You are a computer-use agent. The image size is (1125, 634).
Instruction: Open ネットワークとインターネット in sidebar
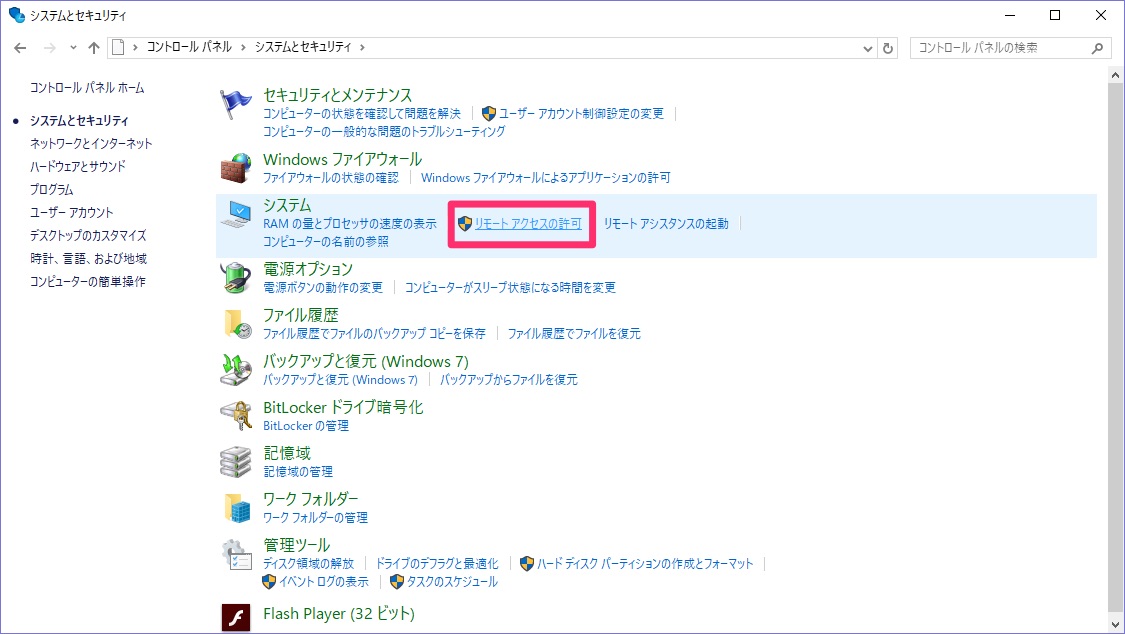tap(91, 143)
